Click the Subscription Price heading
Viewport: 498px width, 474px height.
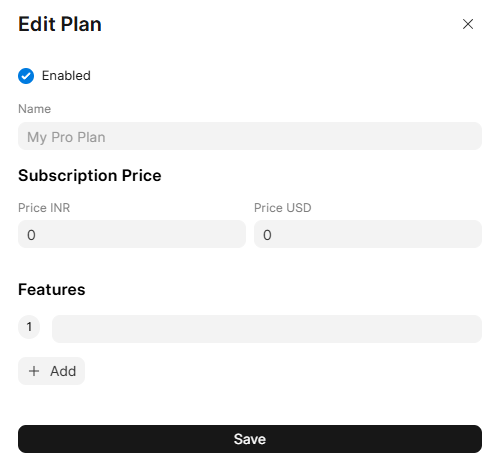(90, 176)
